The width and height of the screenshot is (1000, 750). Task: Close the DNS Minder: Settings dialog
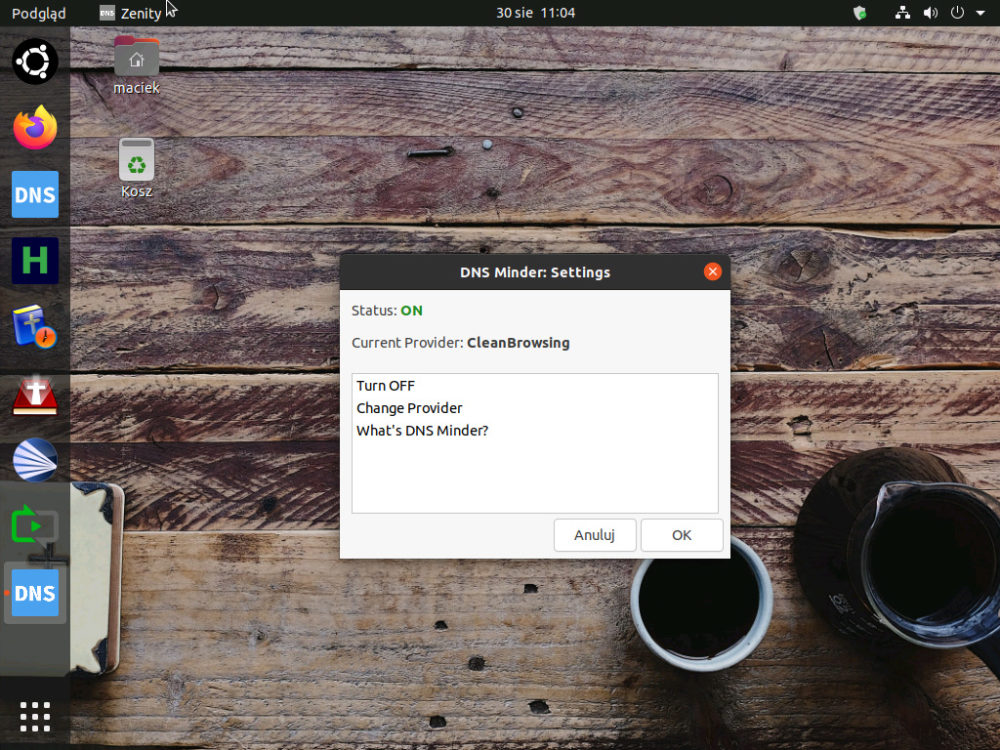(x=712, y=272)
